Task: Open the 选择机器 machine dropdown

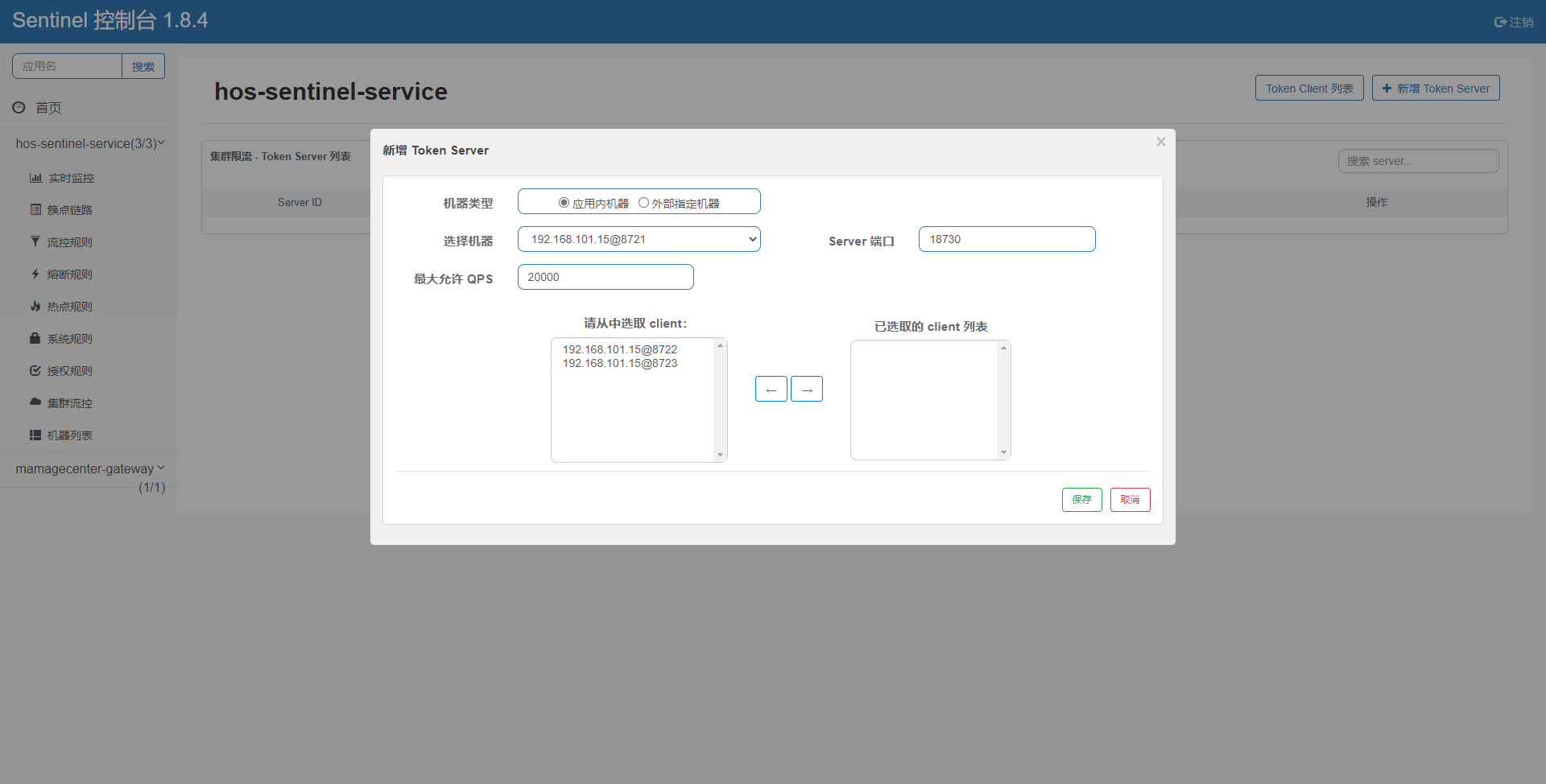Action: [639, 239]
